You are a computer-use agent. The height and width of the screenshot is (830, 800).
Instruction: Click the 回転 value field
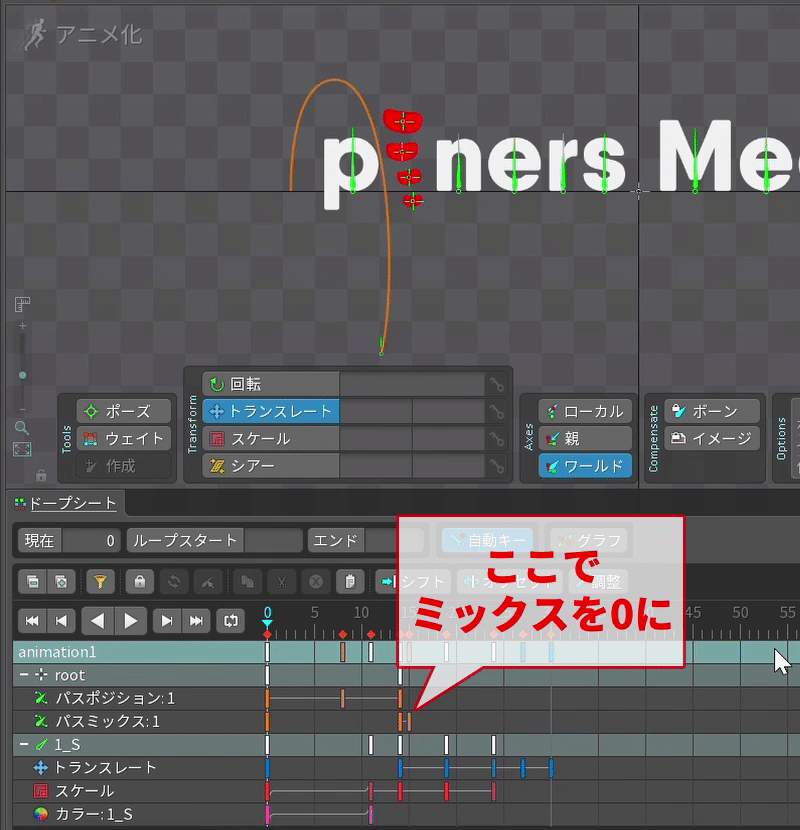point(412,384)
